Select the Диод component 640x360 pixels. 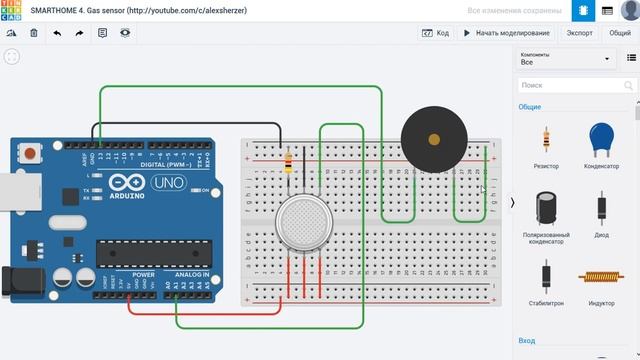pos(601,214)
